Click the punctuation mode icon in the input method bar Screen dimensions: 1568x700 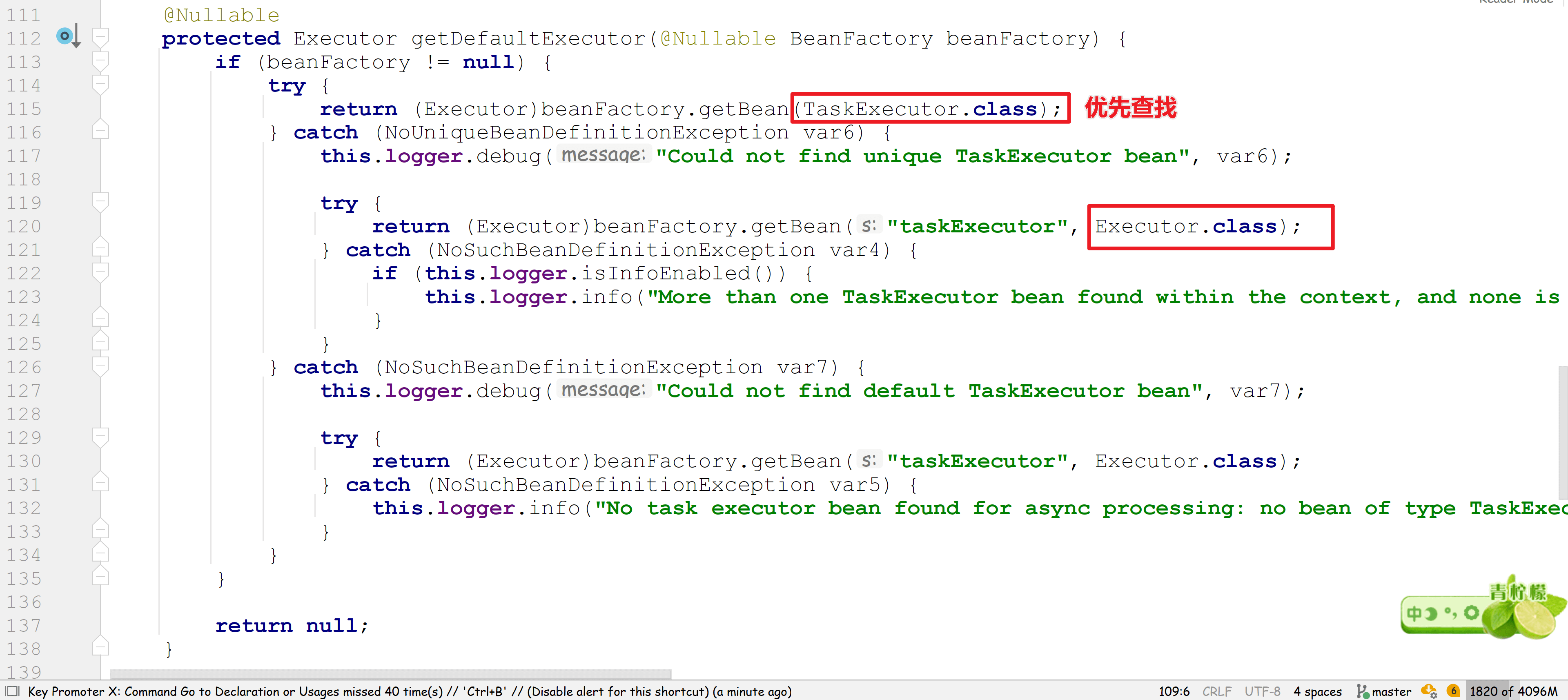coord(1450,613)
